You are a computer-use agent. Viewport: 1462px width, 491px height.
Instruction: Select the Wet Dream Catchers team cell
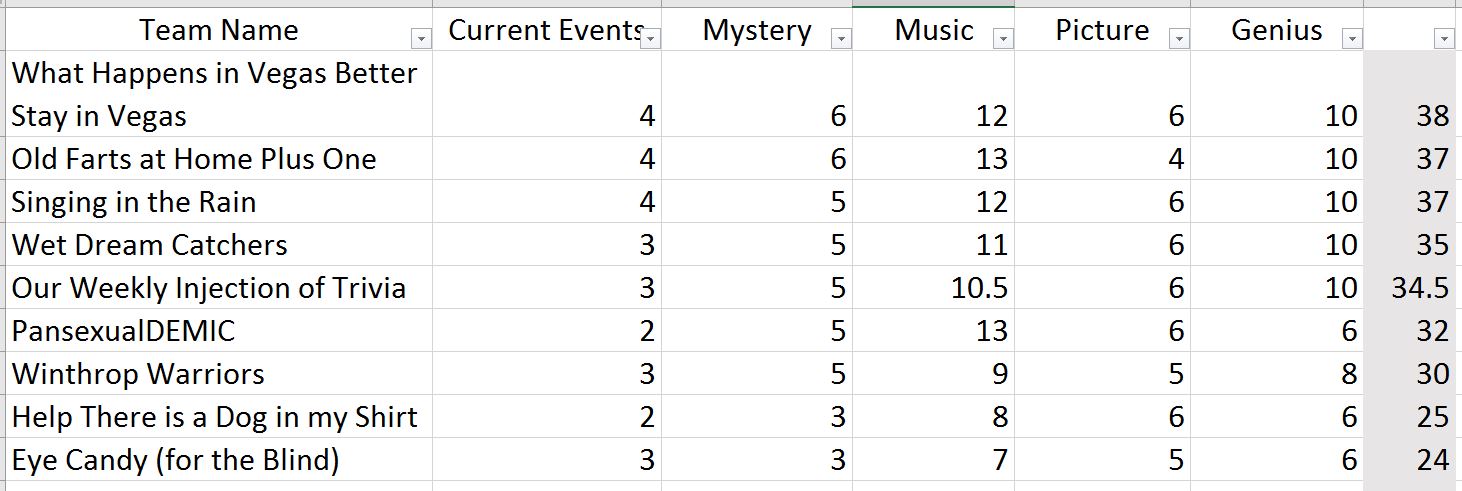coord(219,245)
